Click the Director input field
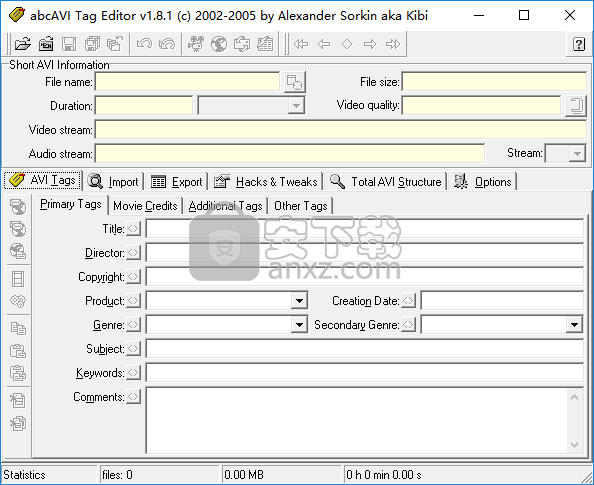This screenshot has height=485, width=594. click(x=365, y=253)
